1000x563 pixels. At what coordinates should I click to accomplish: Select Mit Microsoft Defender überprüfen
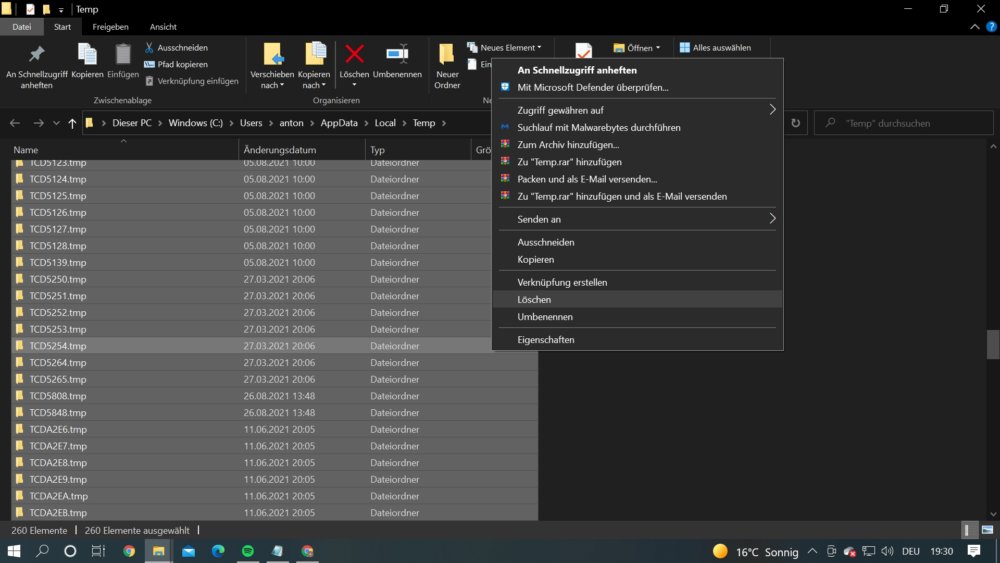pos(637,87)
